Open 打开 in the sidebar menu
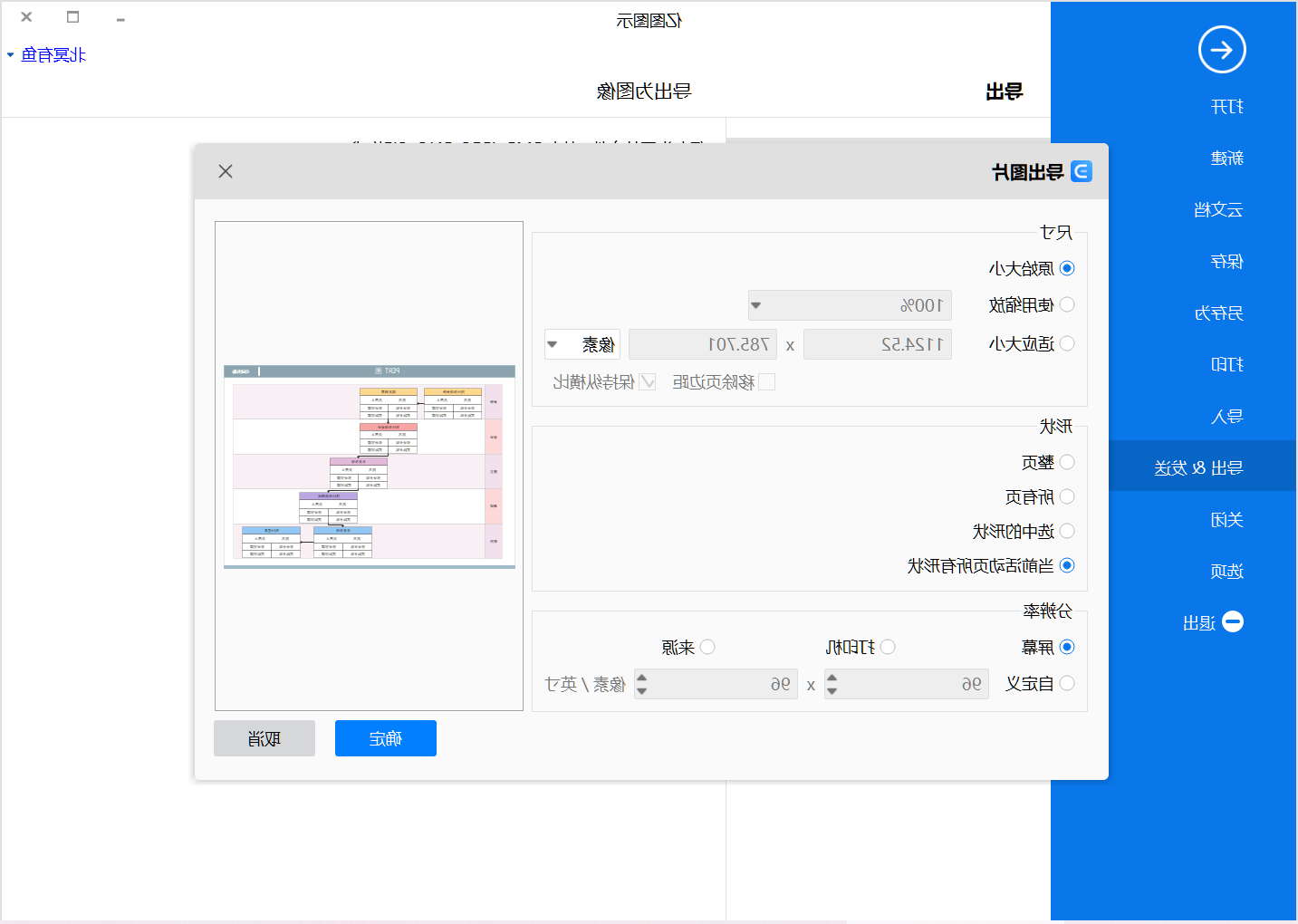Image resolution: width=1298 pixels, height=924 pixels. tap(1227, 107)
